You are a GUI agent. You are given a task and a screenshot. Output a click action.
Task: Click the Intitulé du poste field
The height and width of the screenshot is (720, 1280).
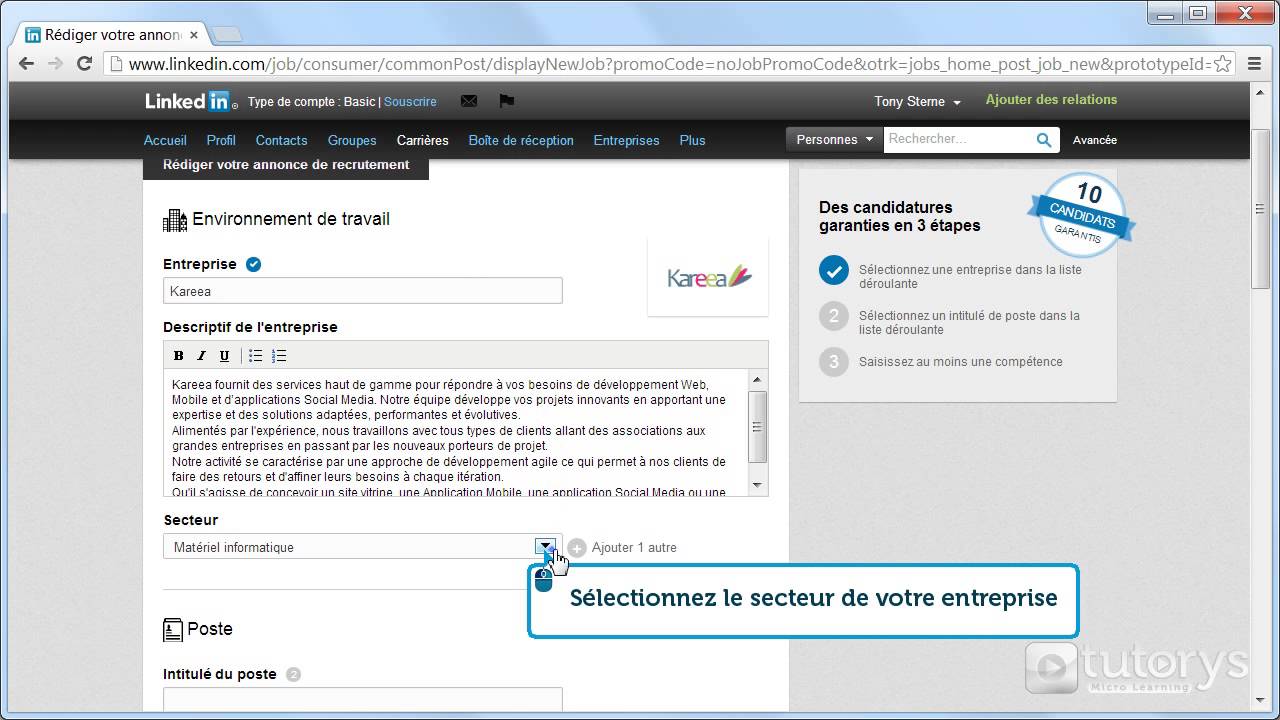point(362,699)
